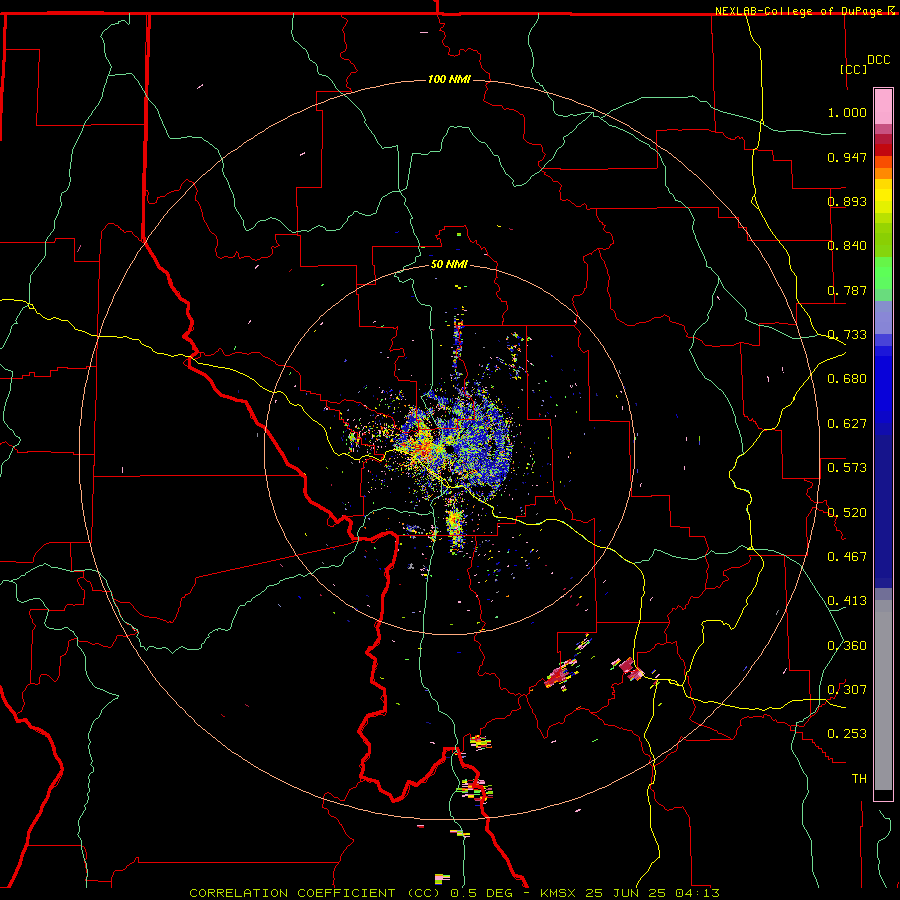Click the 50 NMI range ring label

(449, 264)
